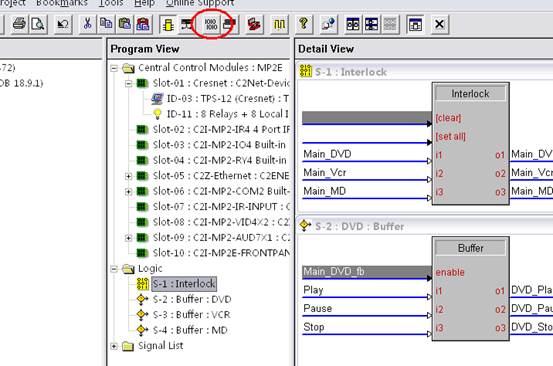Click the black X toolbar icon
This screenshot has width=553, height=366.
439,24
